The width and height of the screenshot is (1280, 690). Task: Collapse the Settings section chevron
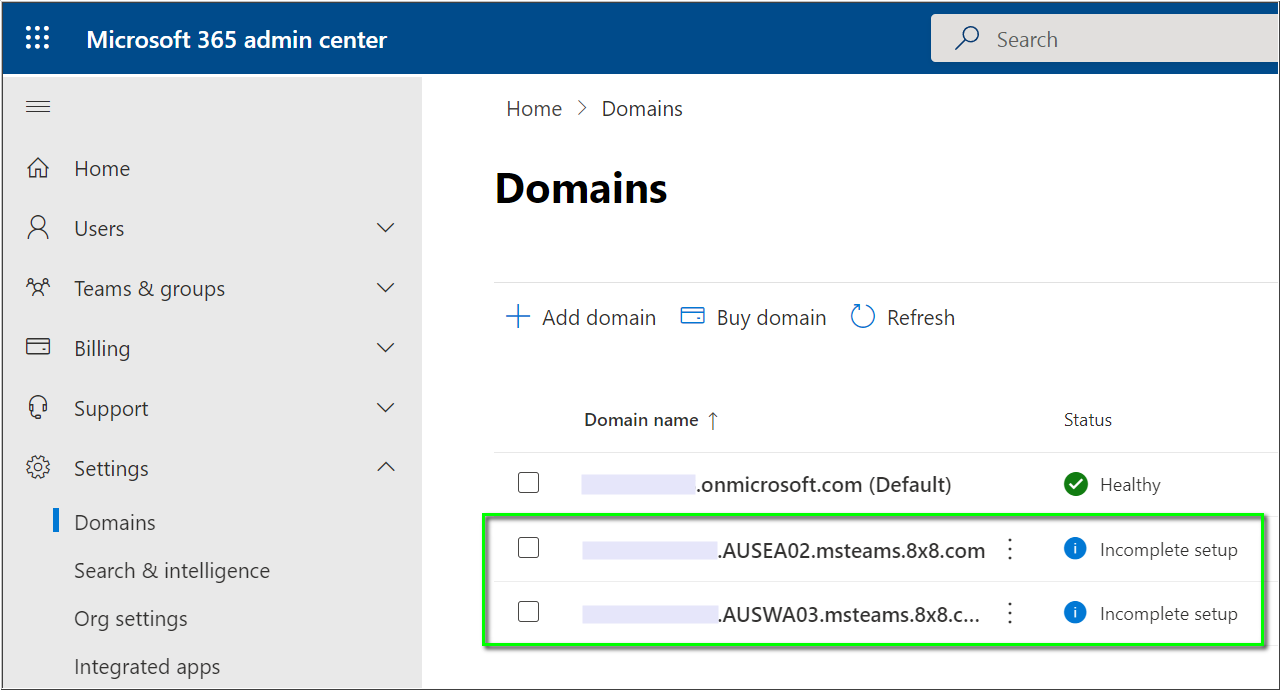[386, 467]
